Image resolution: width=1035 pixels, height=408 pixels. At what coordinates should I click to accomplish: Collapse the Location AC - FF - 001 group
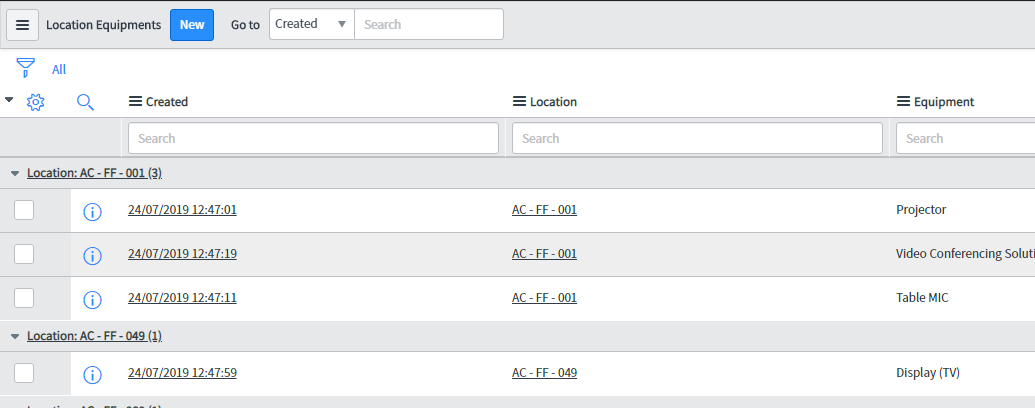[x=15, y=173]
